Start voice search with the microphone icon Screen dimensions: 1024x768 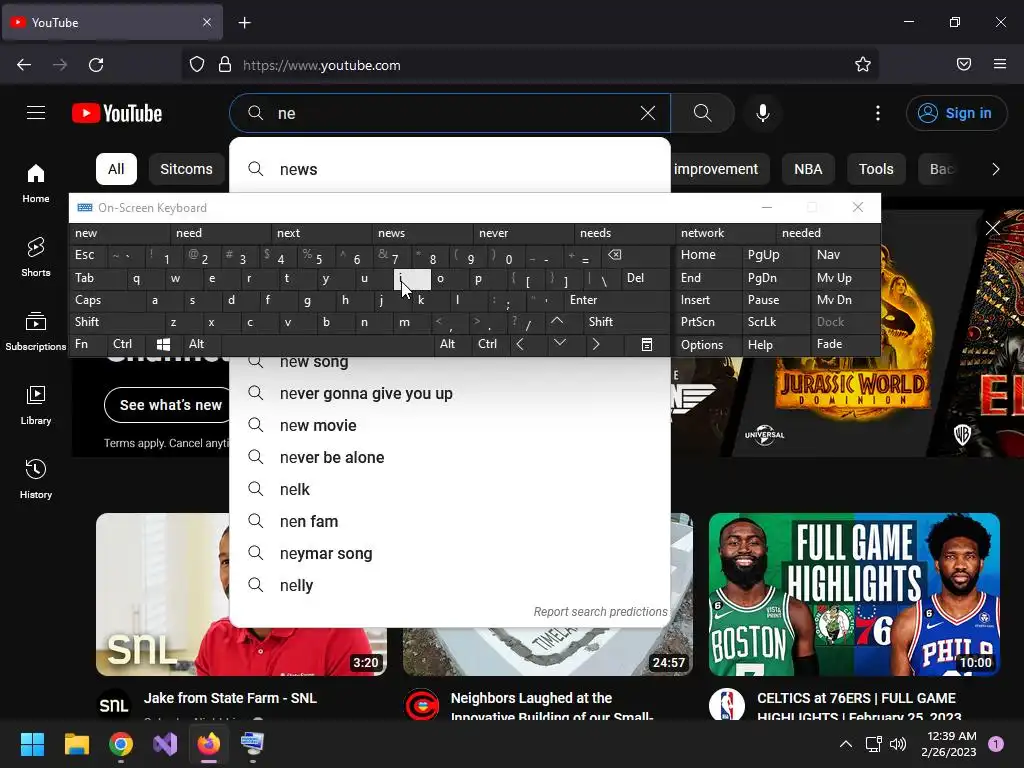[x=762, y=113]
